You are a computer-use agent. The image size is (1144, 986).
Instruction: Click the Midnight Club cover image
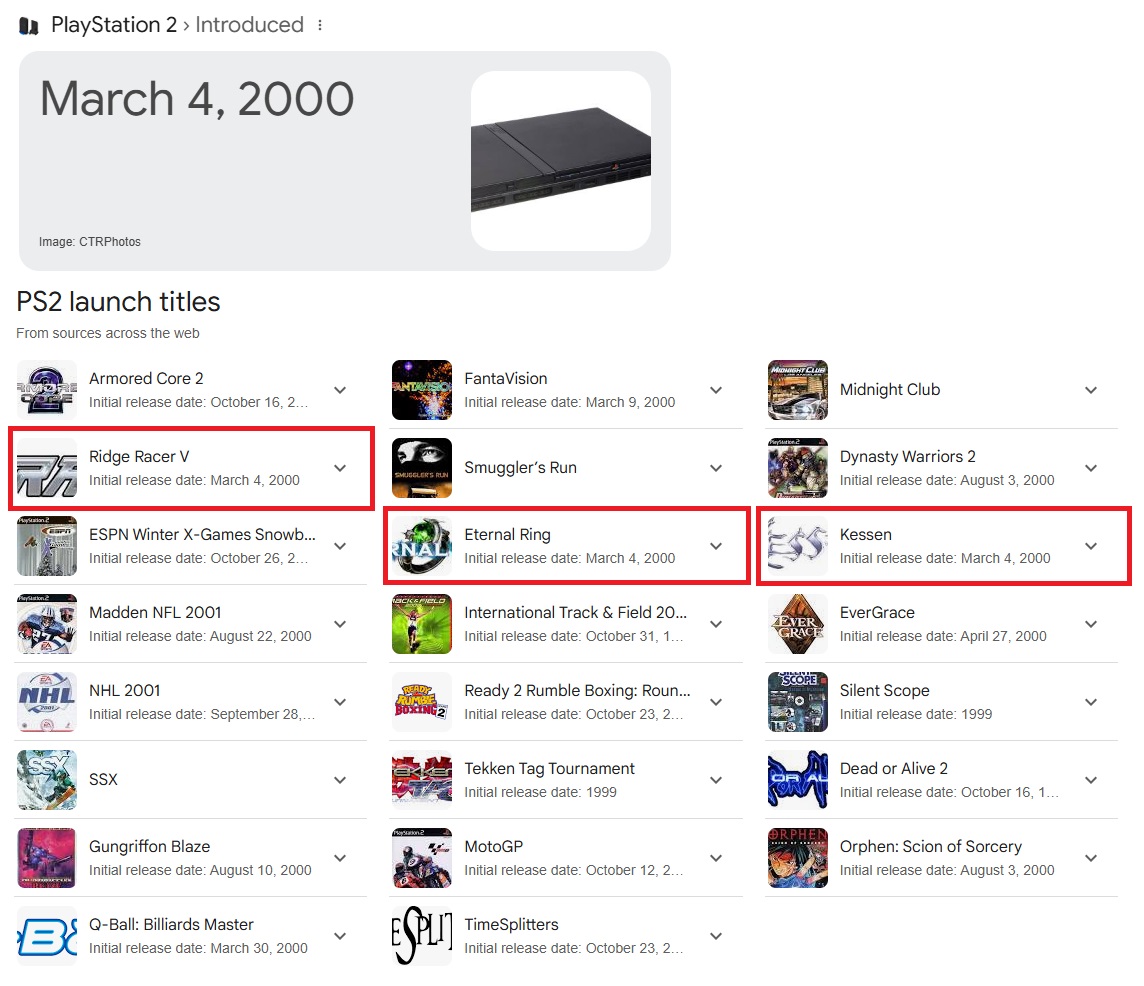coord(797,390)
